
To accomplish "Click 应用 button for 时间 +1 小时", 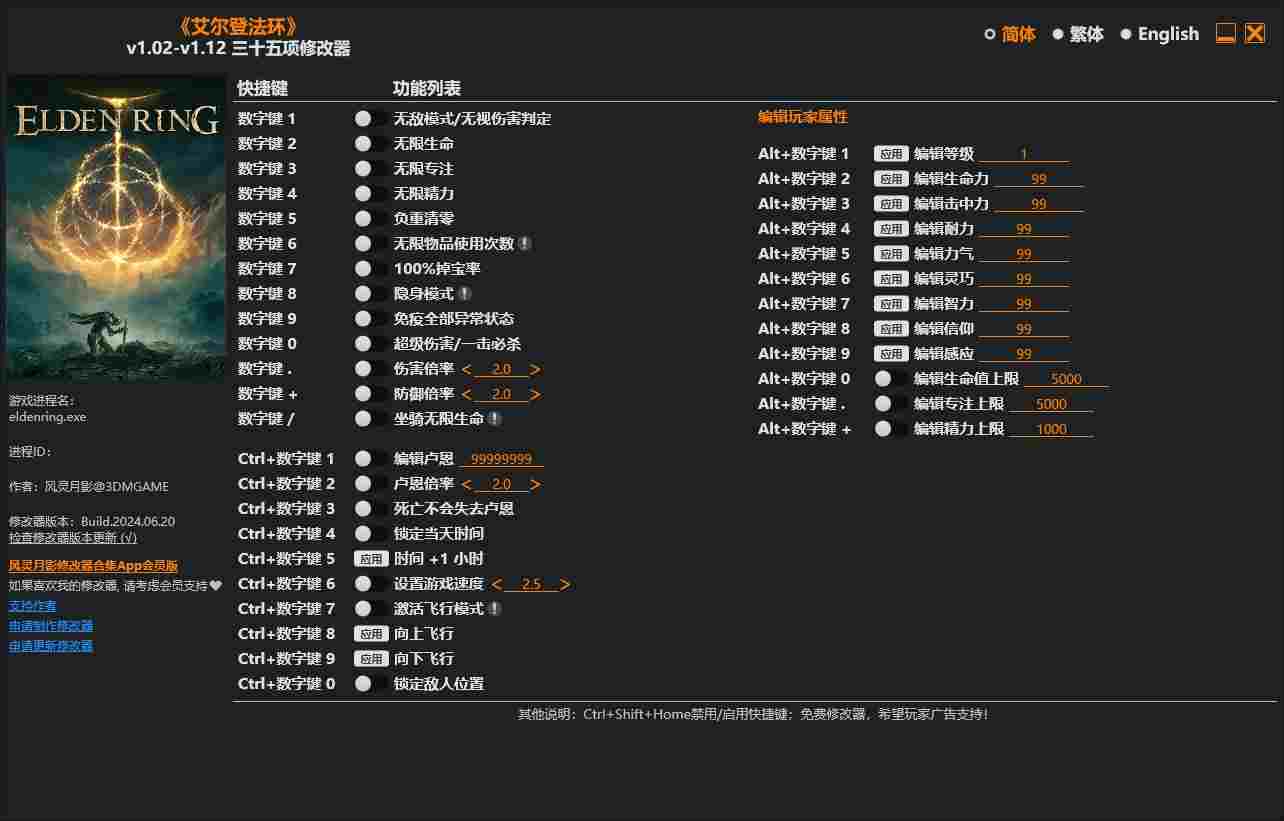I will coord(371,559).
